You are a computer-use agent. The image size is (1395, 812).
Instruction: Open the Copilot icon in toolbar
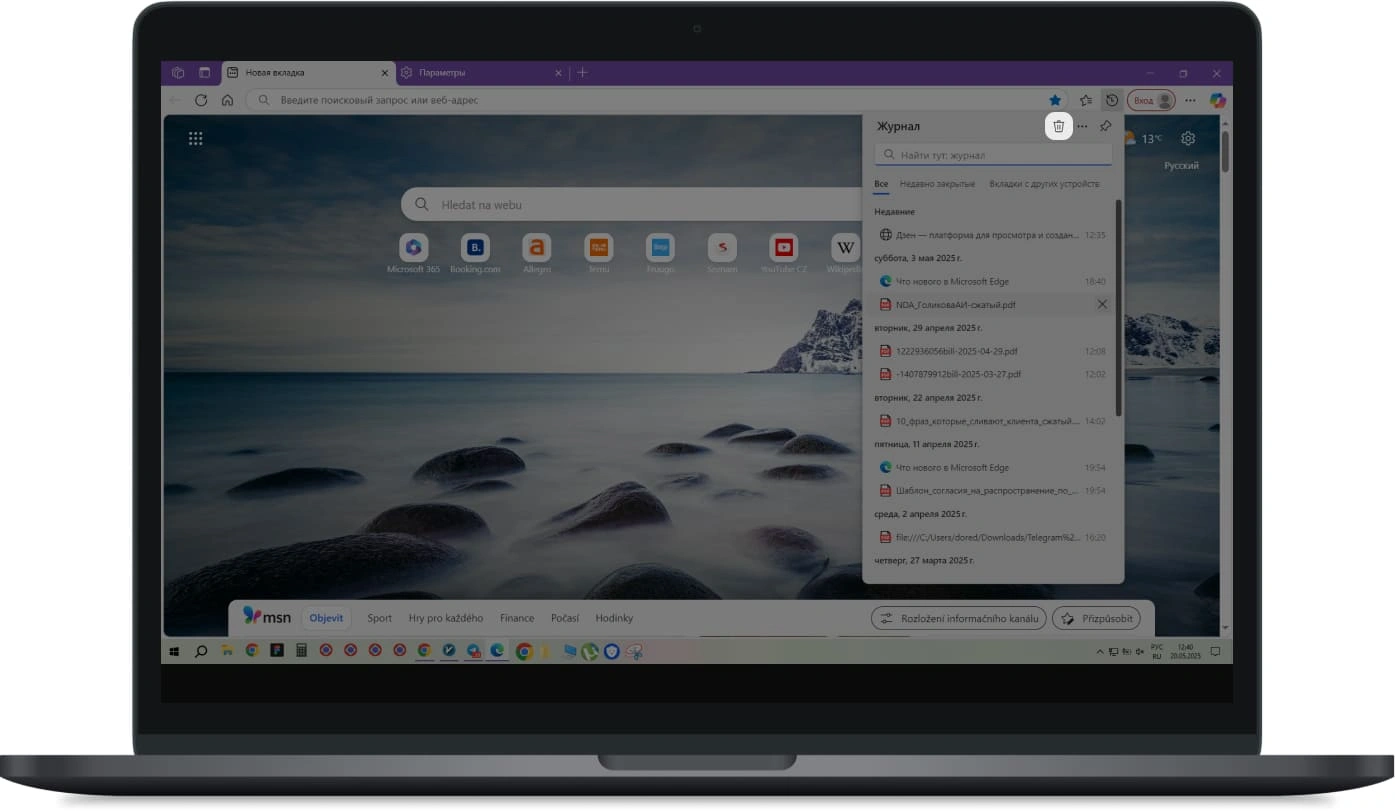click(1217, 100)
